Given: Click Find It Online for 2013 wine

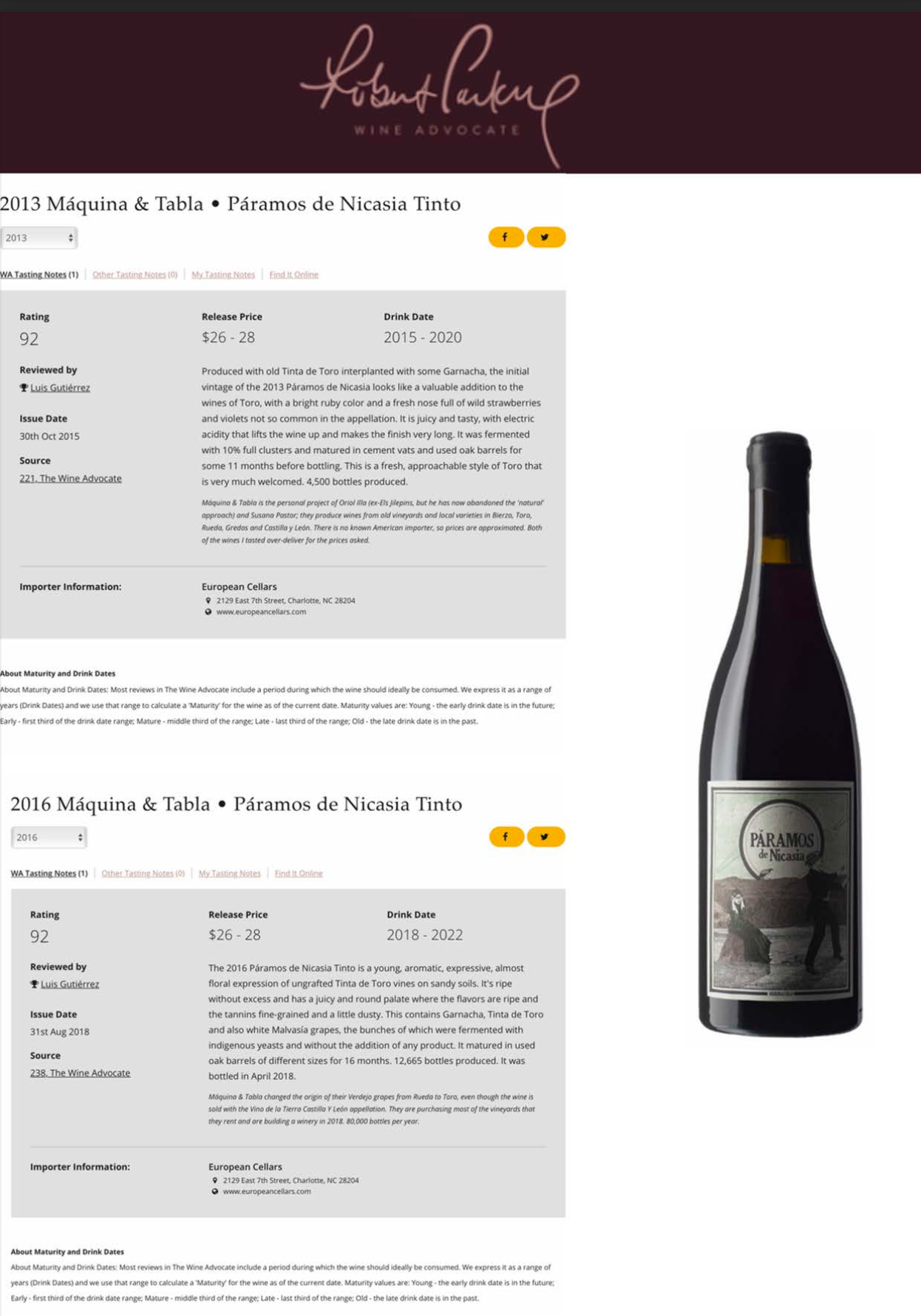Looking at the screenshot, I should click(x=293, y=274).
